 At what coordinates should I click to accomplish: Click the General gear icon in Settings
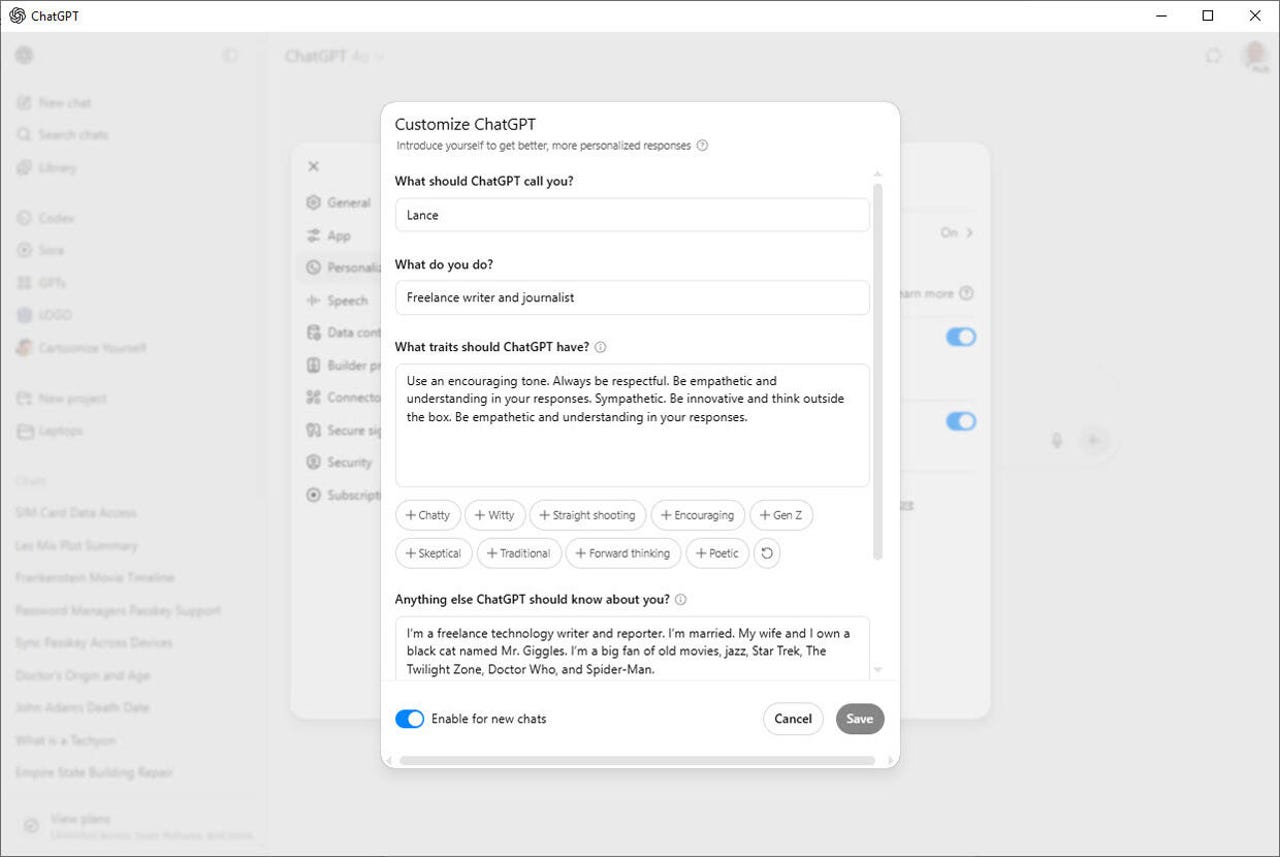click(314, 202)
